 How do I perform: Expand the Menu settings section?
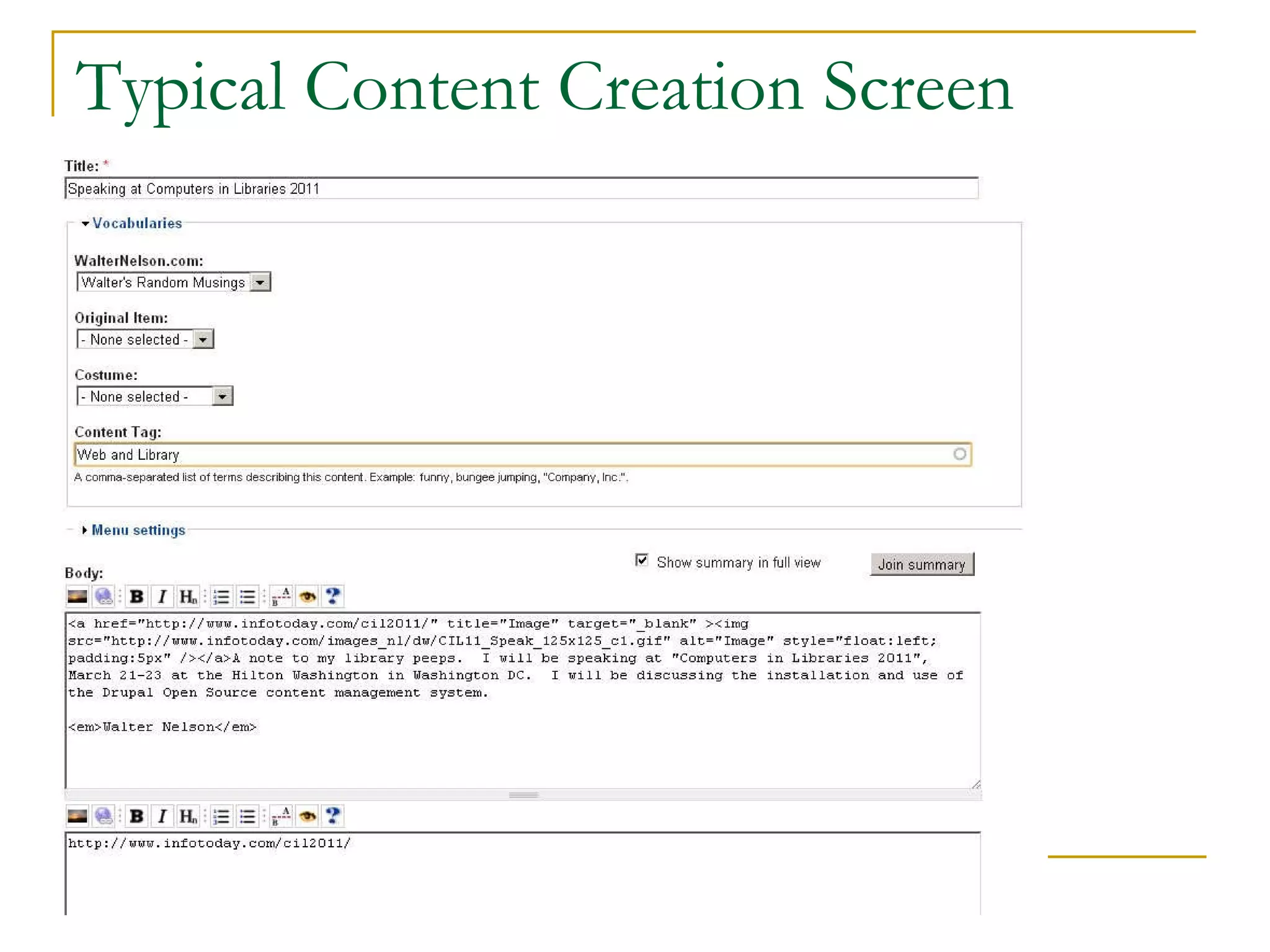(133, 530)
